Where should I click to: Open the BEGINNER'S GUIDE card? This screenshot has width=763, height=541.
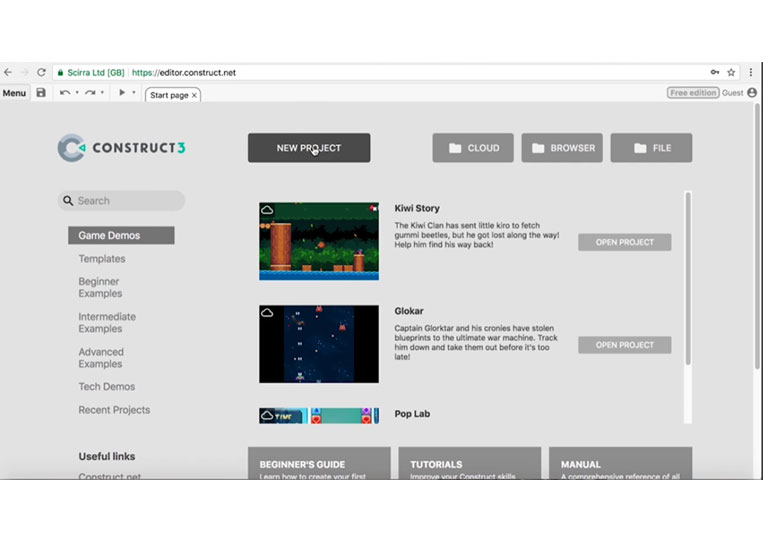[x=319, y=463]
